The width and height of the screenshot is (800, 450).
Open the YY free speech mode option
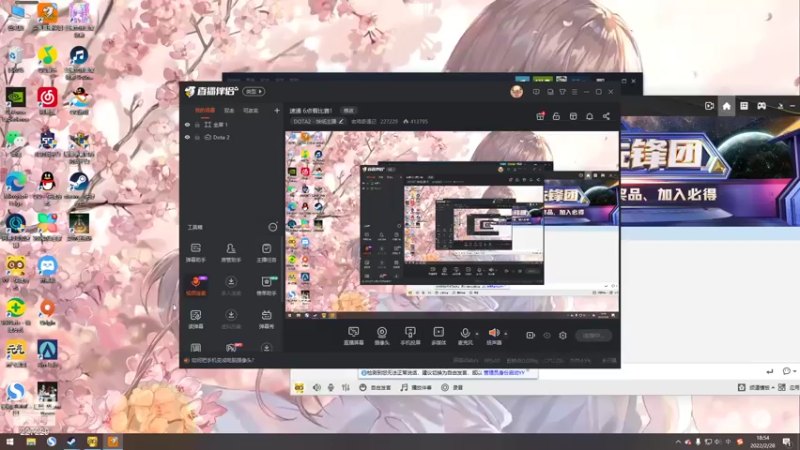tap(375, 388)
